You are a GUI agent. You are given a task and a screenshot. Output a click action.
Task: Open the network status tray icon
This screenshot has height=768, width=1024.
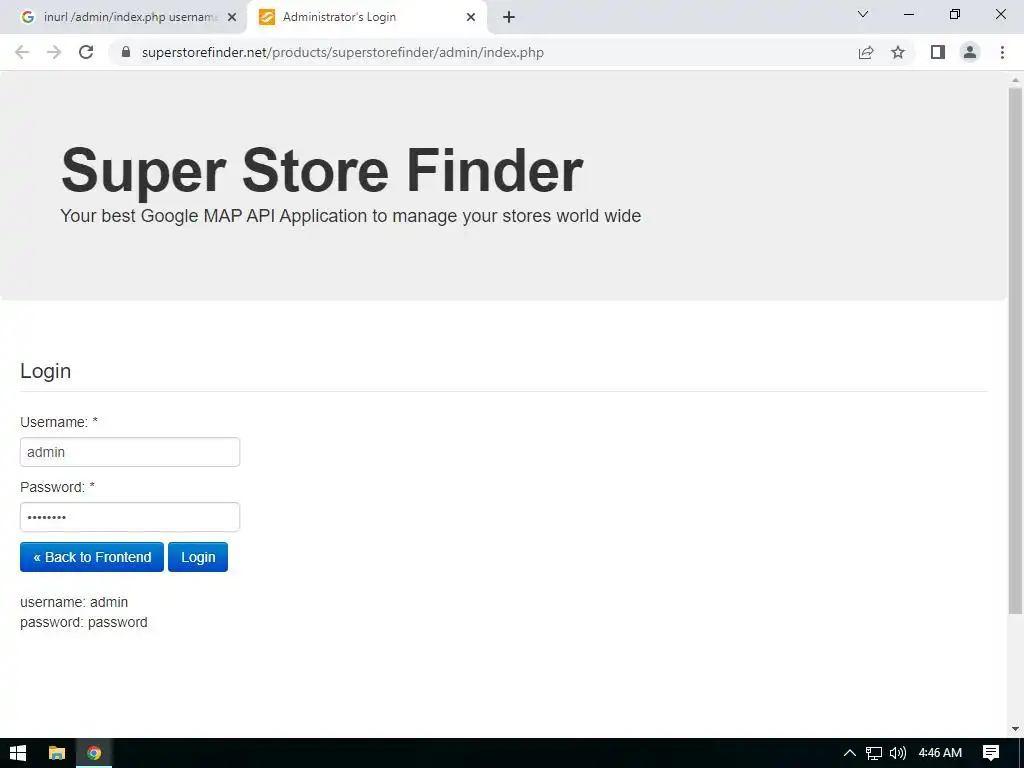tap(874, 753)
